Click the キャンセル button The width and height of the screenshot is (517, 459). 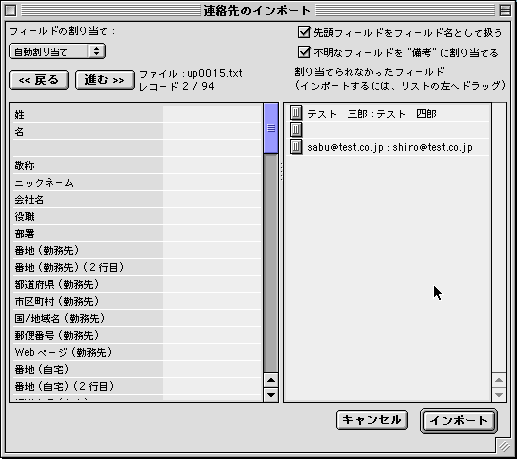372,420
